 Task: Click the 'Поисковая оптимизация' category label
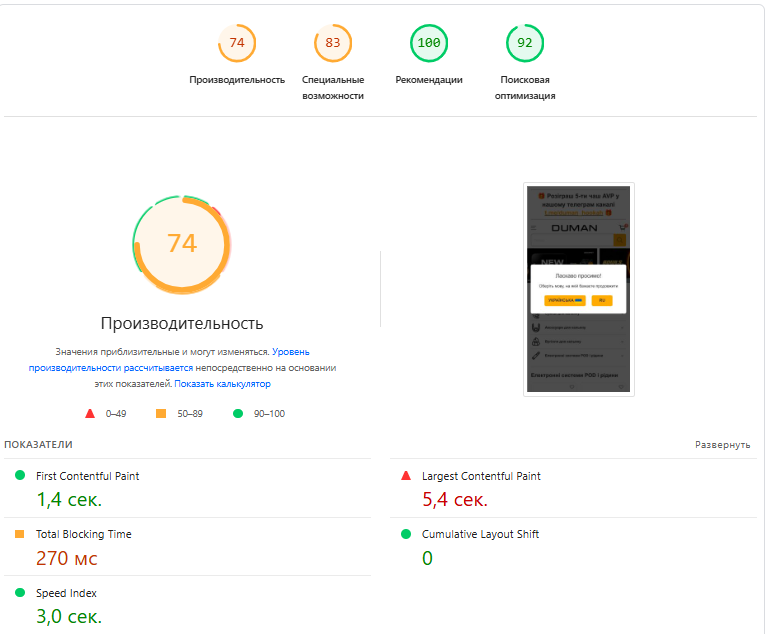pyautogui.click(x=525, y=88)
